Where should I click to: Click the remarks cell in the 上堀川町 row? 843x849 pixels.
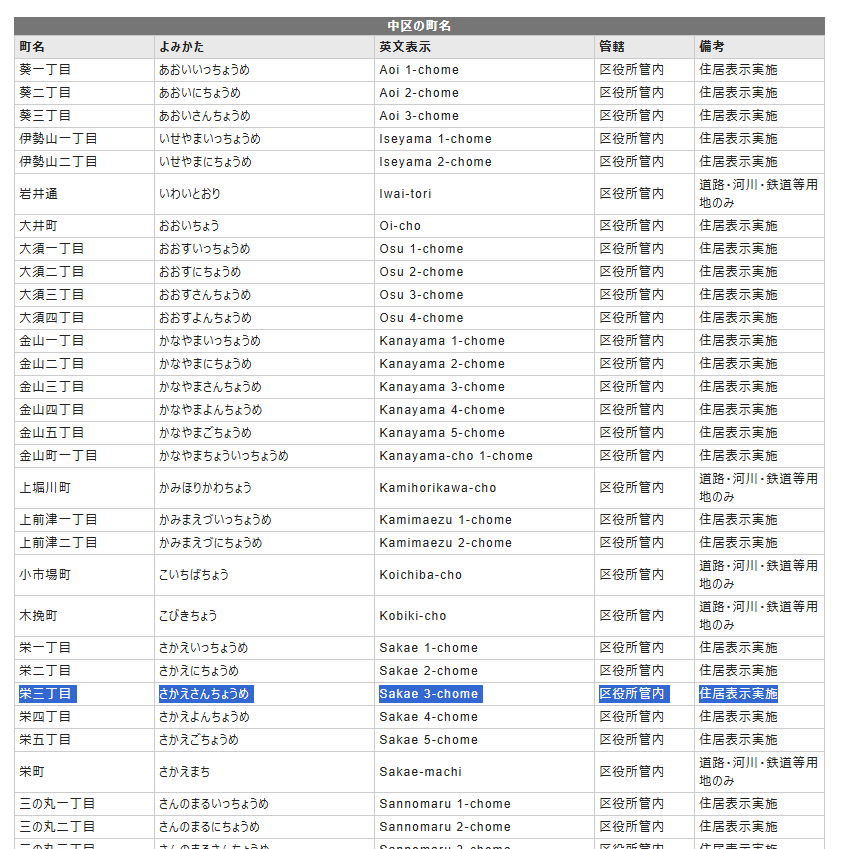point(758,488)
